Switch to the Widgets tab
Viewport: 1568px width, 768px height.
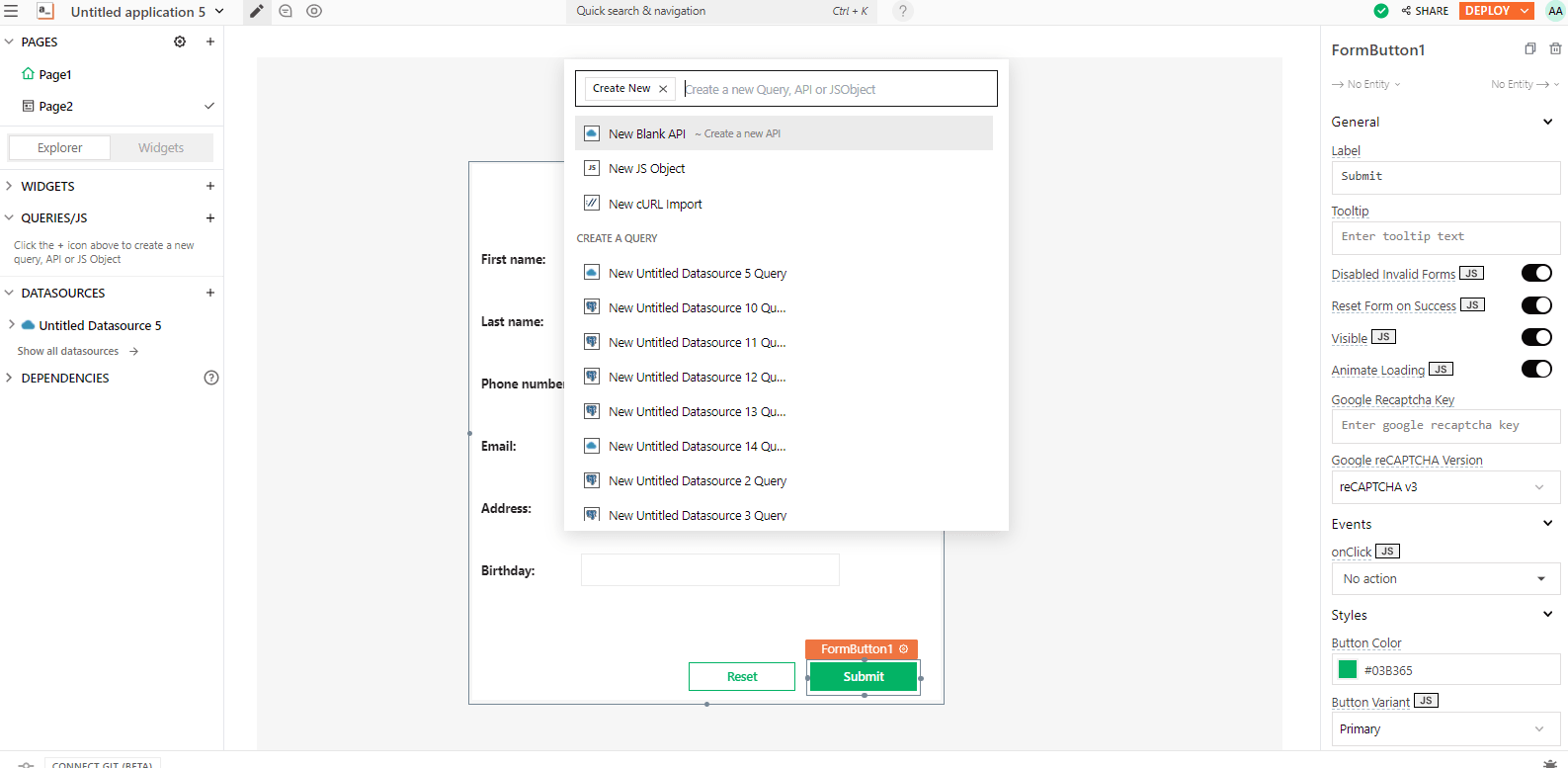click(x=161, y=148)
